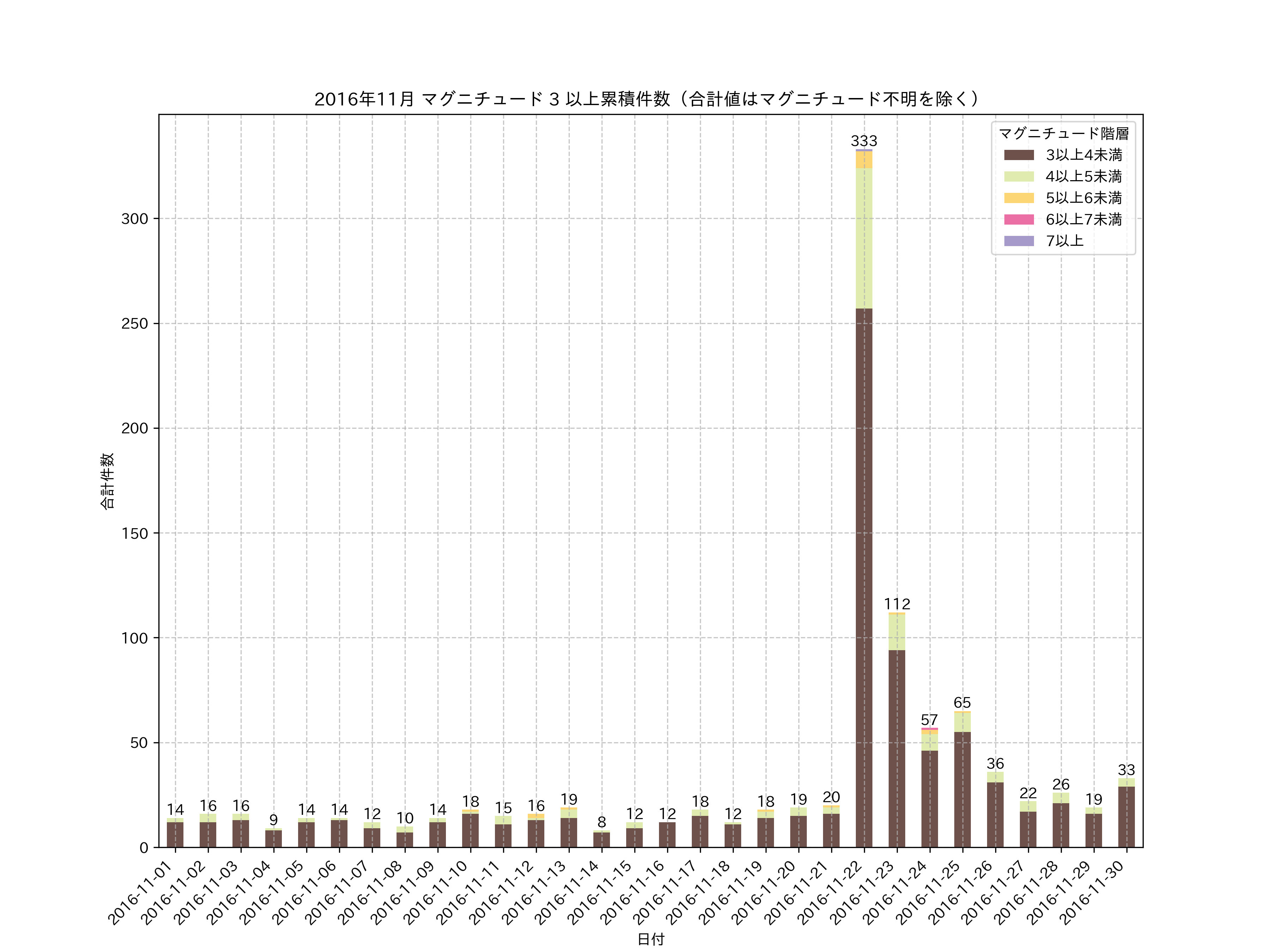Screen dimensions: 1270x952
Task: Click the bar for 2016-11-23
Action: click(x=897, y=746)
